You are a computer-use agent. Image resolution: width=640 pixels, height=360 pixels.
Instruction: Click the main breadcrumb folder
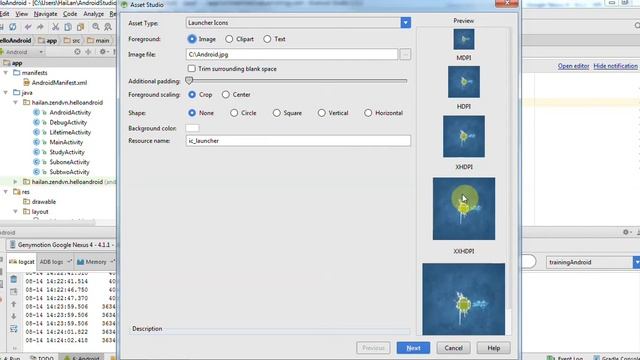point(98,40)
